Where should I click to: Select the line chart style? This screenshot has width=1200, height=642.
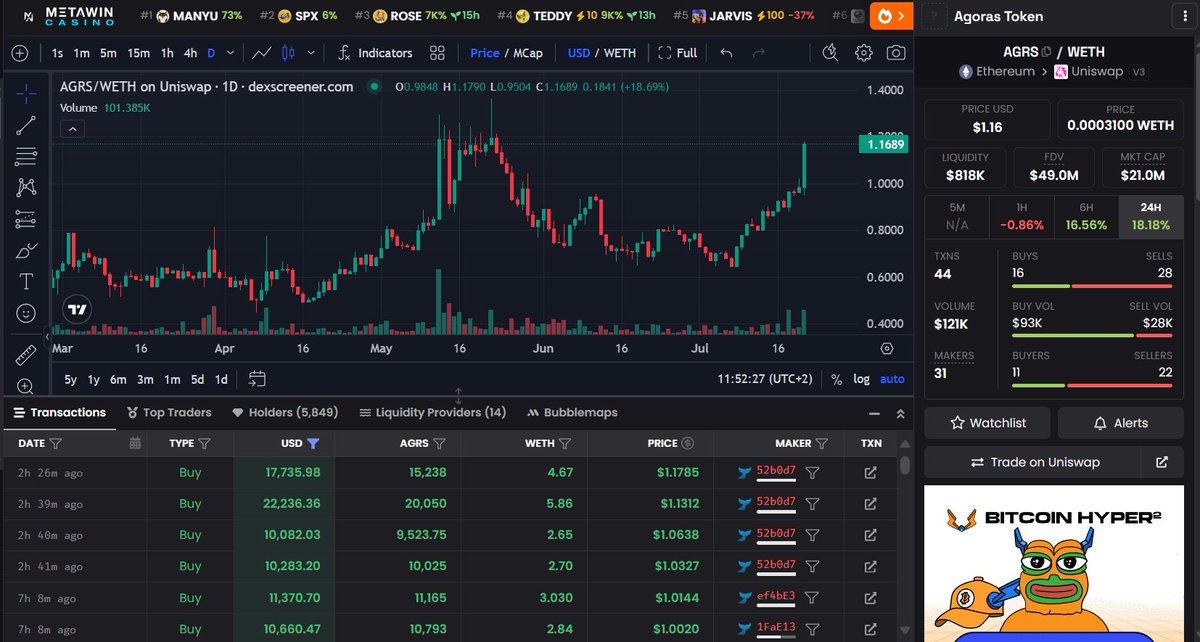[263, 53]
